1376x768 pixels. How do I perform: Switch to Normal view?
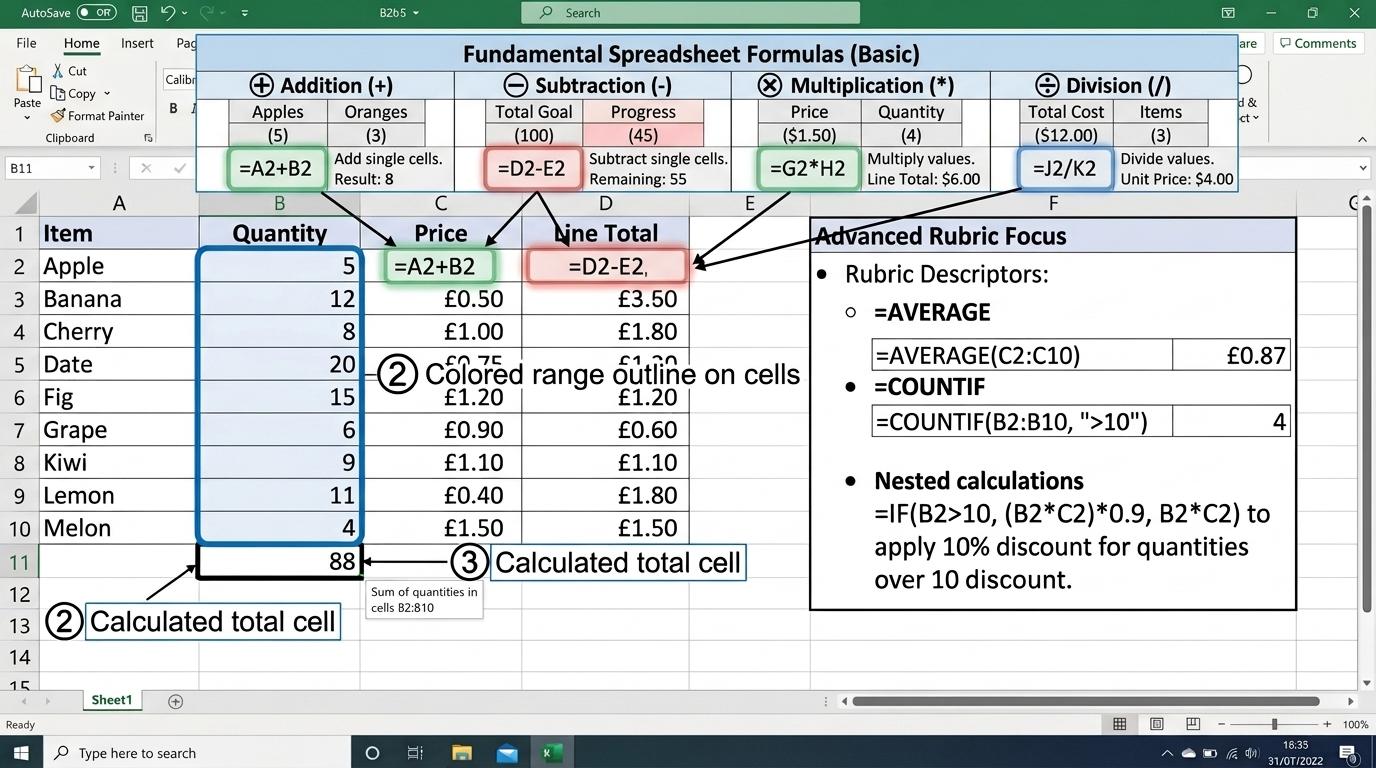1120,724
